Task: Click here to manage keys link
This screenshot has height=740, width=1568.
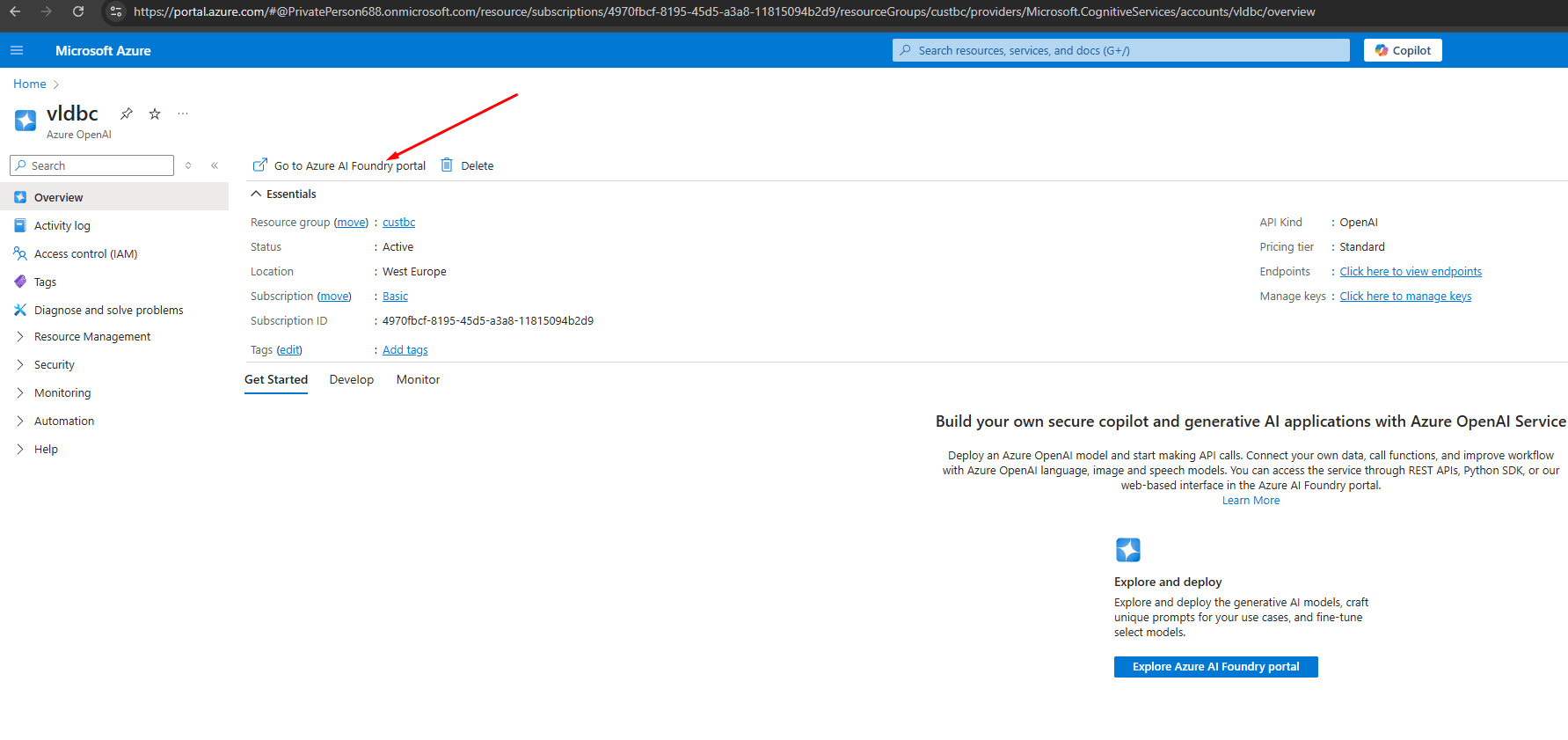Action: (1405, 297)
